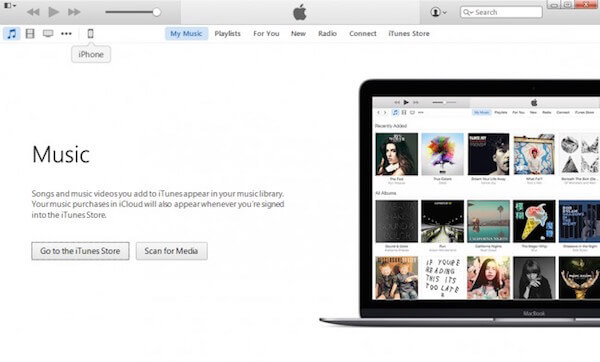Click Go to the iTunes Store button
600x362 pixels.
coord(80,251)
